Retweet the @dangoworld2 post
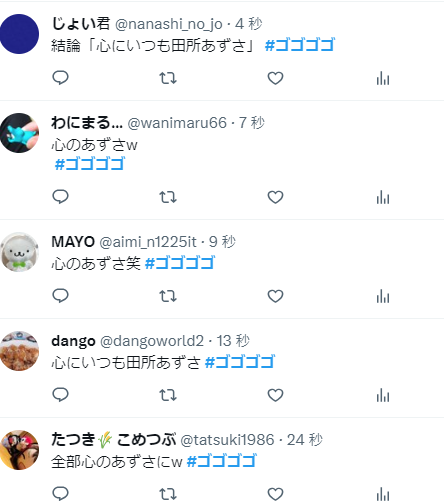This screenshot has height=501, width=444. point(168,395)
